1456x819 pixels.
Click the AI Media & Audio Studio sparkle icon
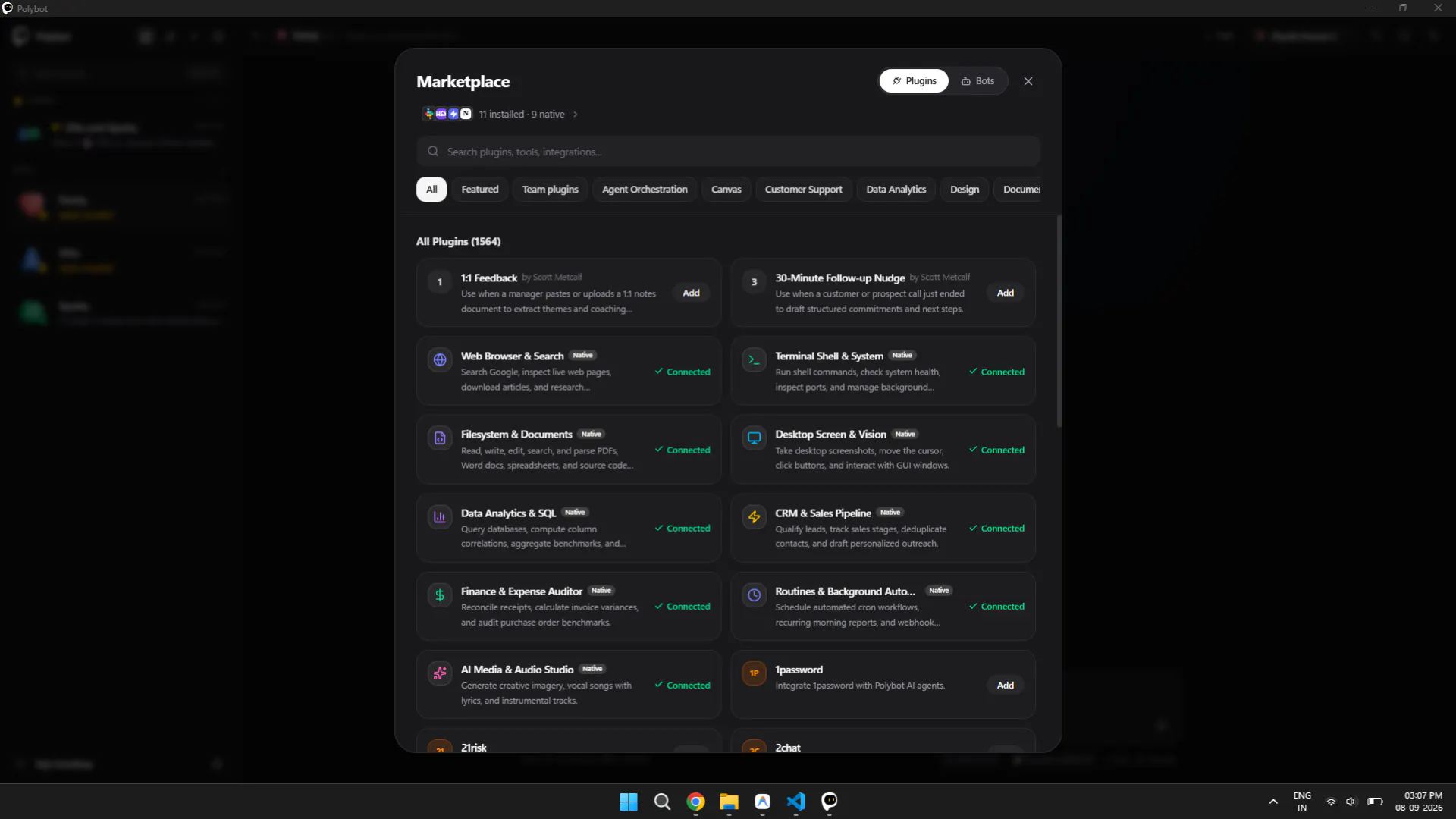[440, 673]
